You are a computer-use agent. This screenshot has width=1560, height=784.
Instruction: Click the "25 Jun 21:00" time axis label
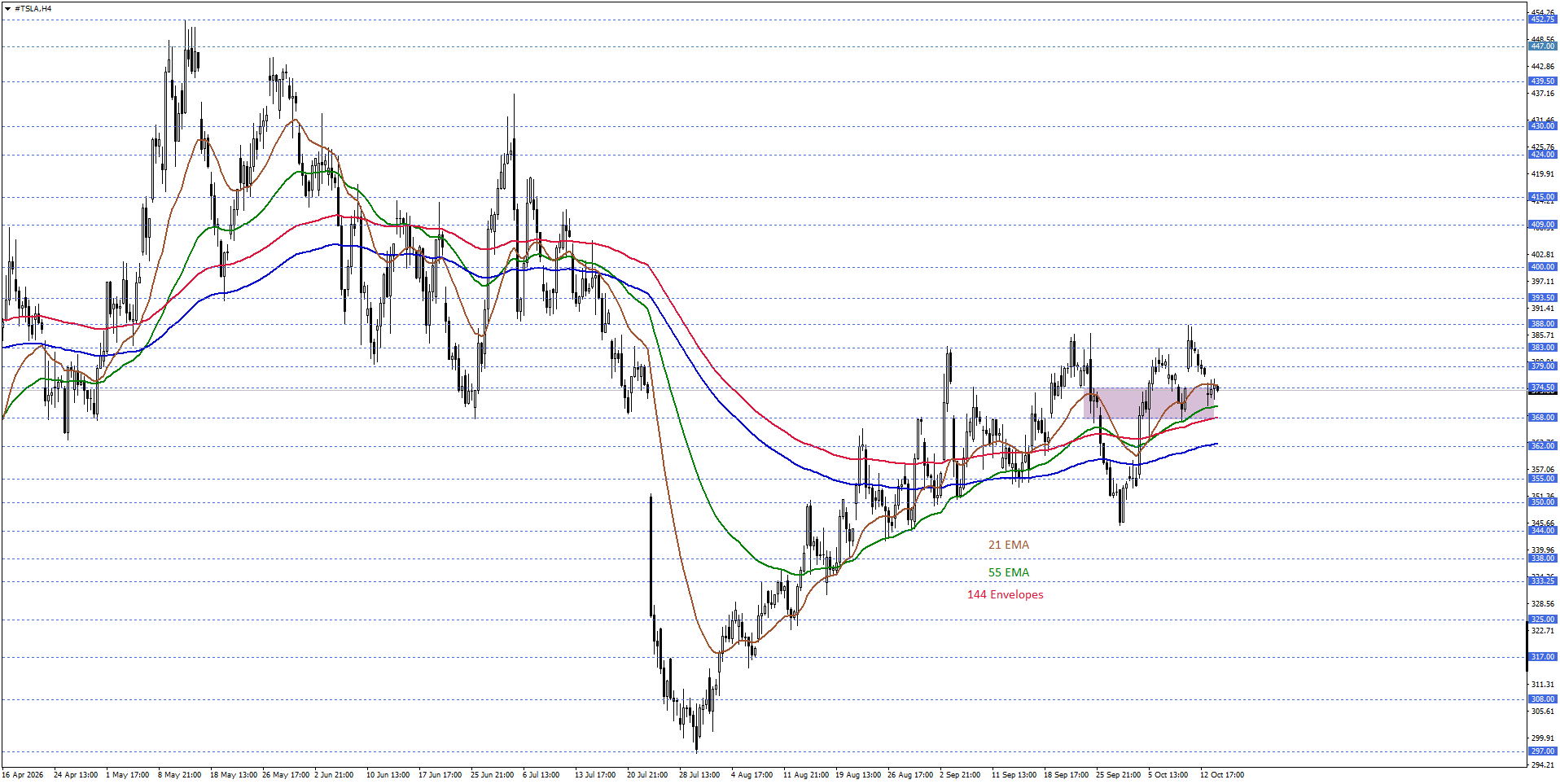point(492,775)
